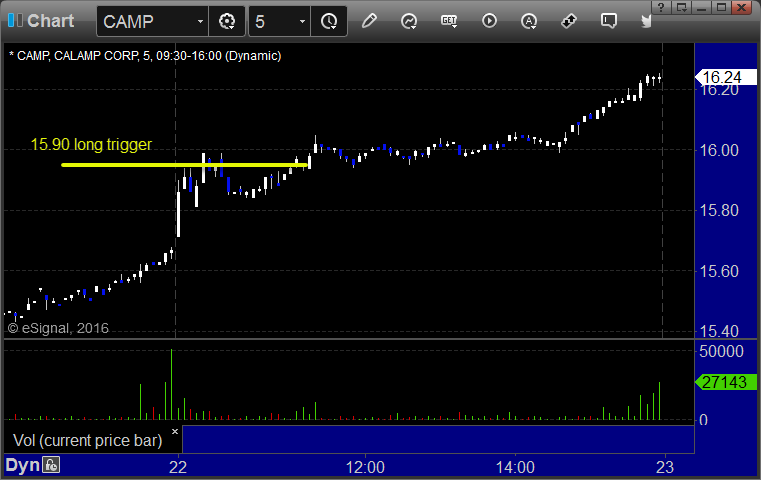Viewport: 761px width, 480px height.
Task: Click the 22 date axis label
Action: point(178,467)
